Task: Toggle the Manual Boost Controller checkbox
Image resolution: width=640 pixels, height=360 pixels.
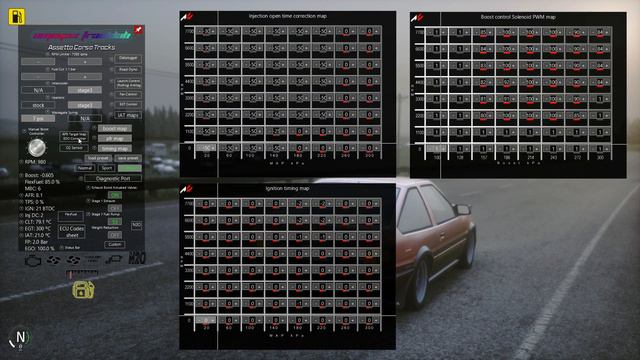Action: click(x=24, y=131)
